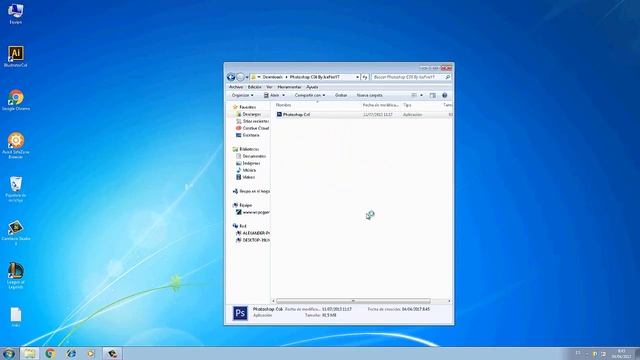This screenshot has width=640, height=360.
Task: Select the blank text file desktop icon
Action: [x=16, y=317]
